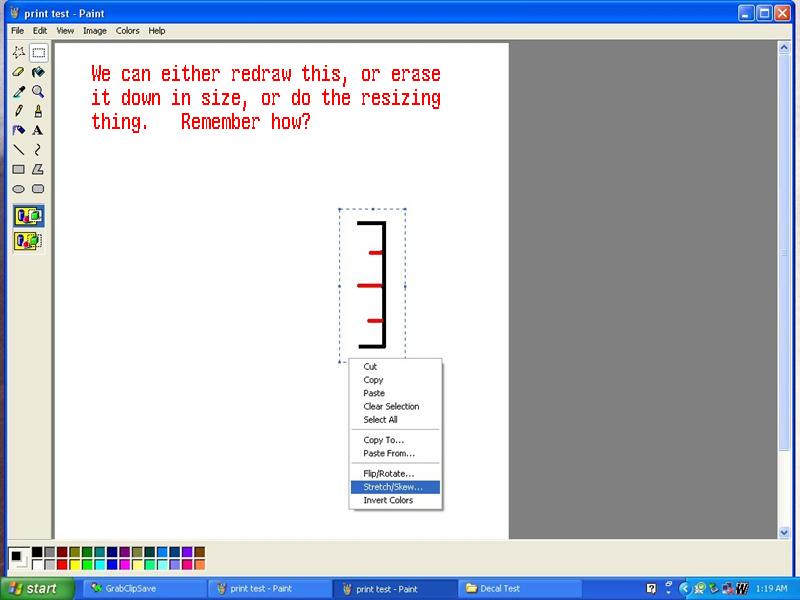Viewport: 800px width, 600px height.
Task: Open the Image menu
Action: point(95,31)
